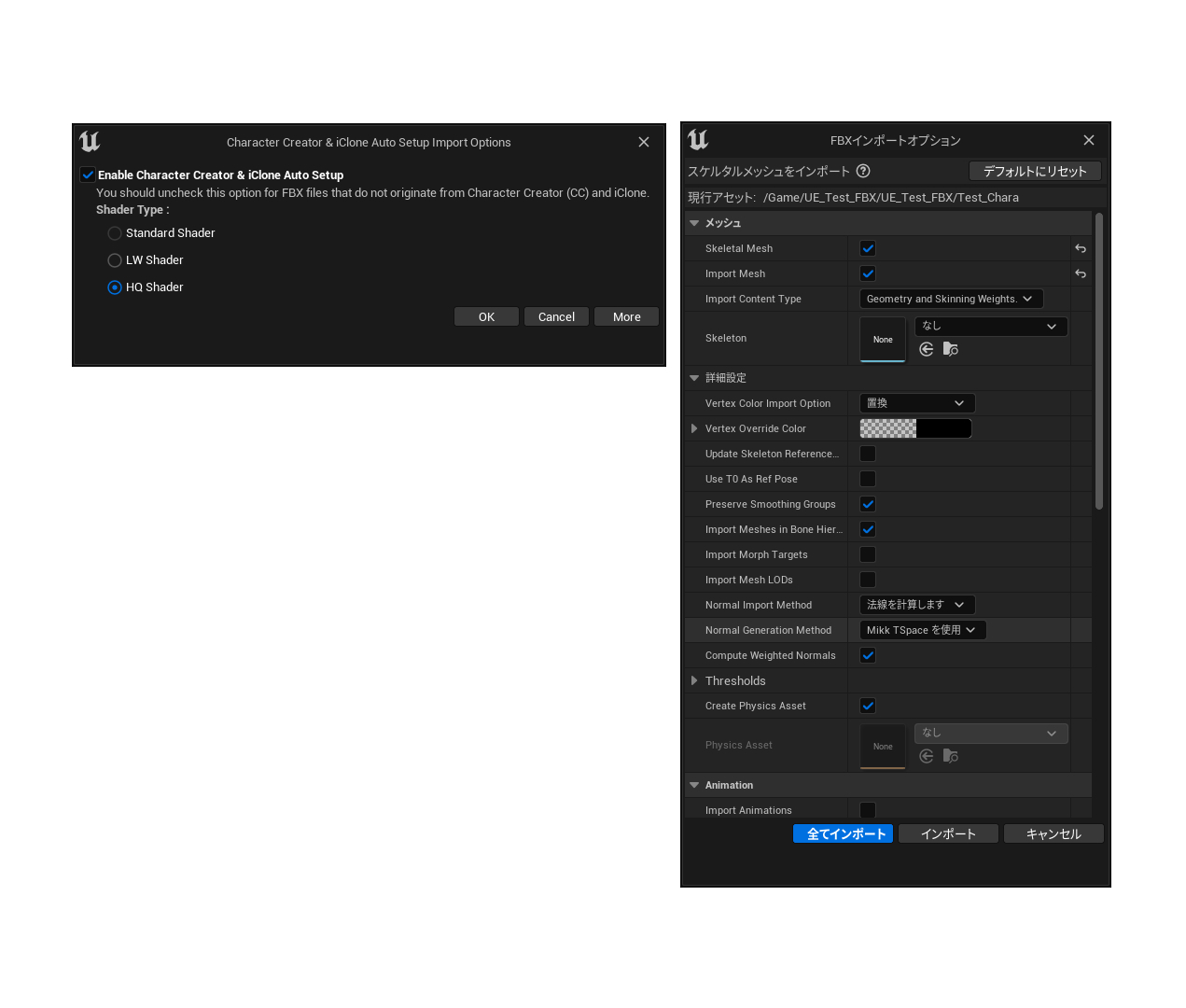
Task: Collapse the 詳細設定 section
Action: pos(694,378)
